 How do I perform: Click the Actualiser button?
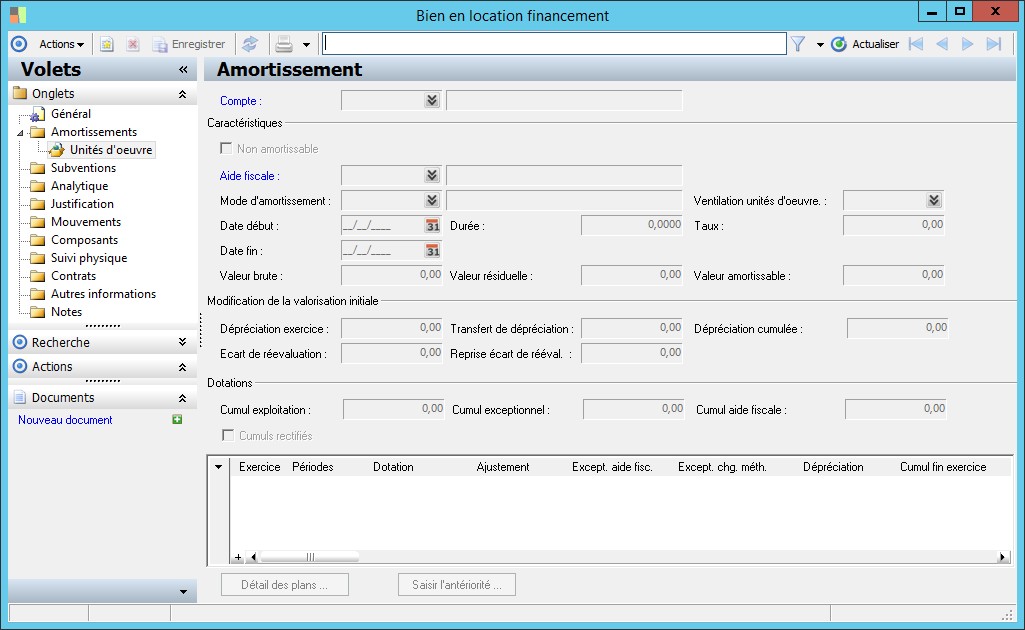click(x=865, y=44)
